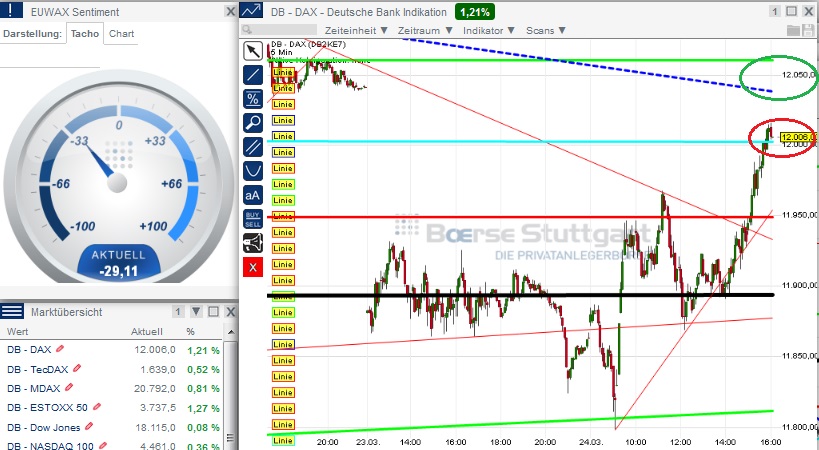Select the parabola curve tool
The height and width of the screenshot is (450, 819).
tap(253, 171)
